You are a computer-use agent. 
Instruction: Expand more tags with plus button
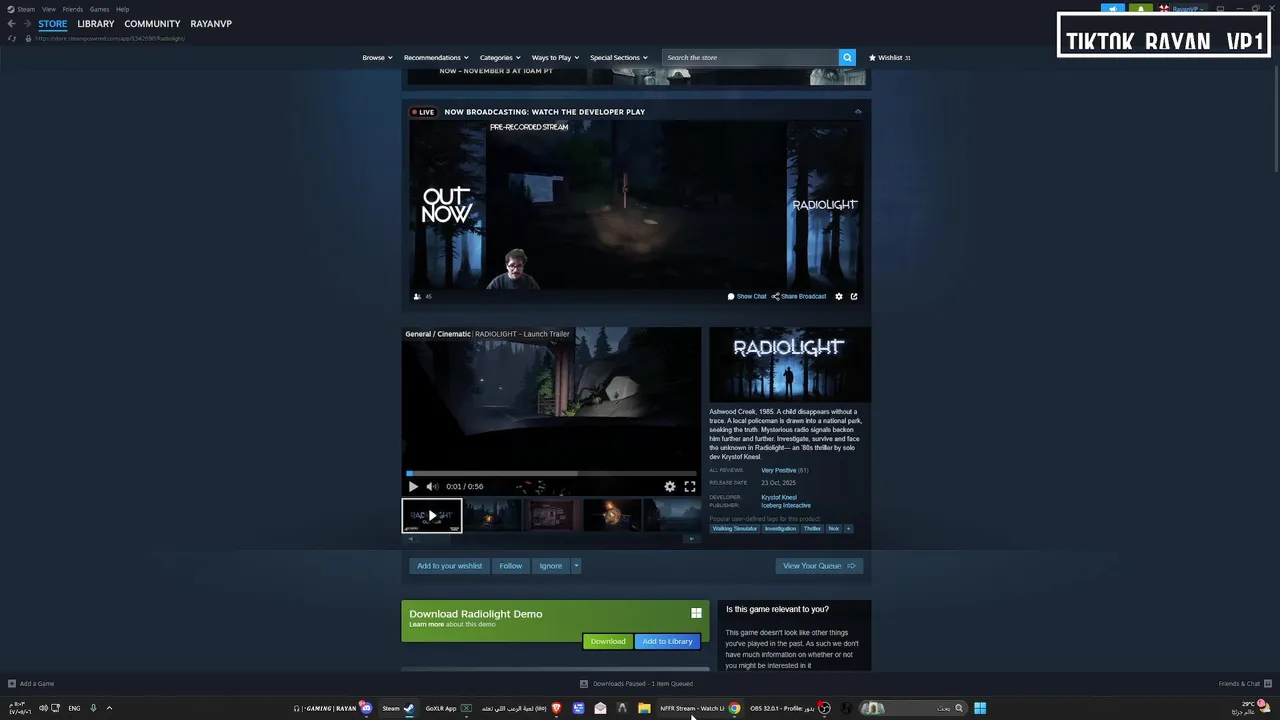coord(849,528)
